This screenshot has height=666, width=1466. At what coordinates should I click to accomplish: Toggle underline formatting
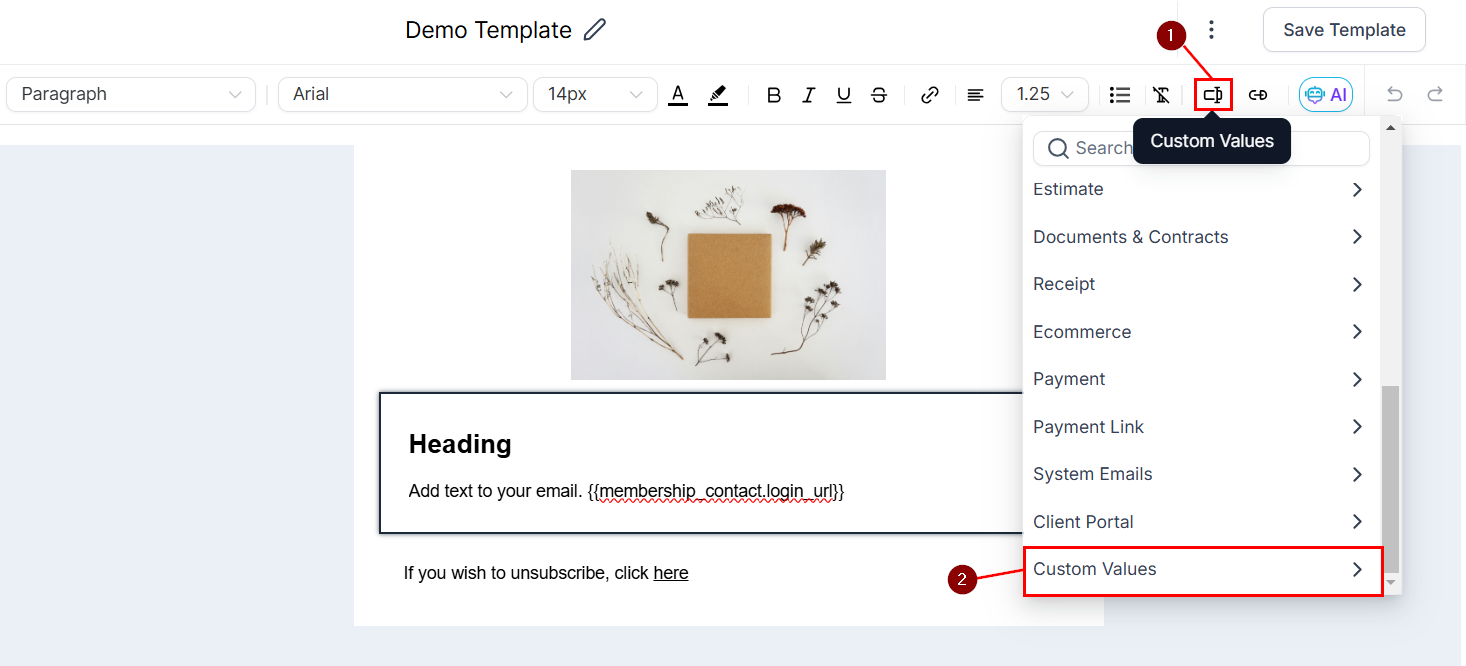click(x=843, y=95)
